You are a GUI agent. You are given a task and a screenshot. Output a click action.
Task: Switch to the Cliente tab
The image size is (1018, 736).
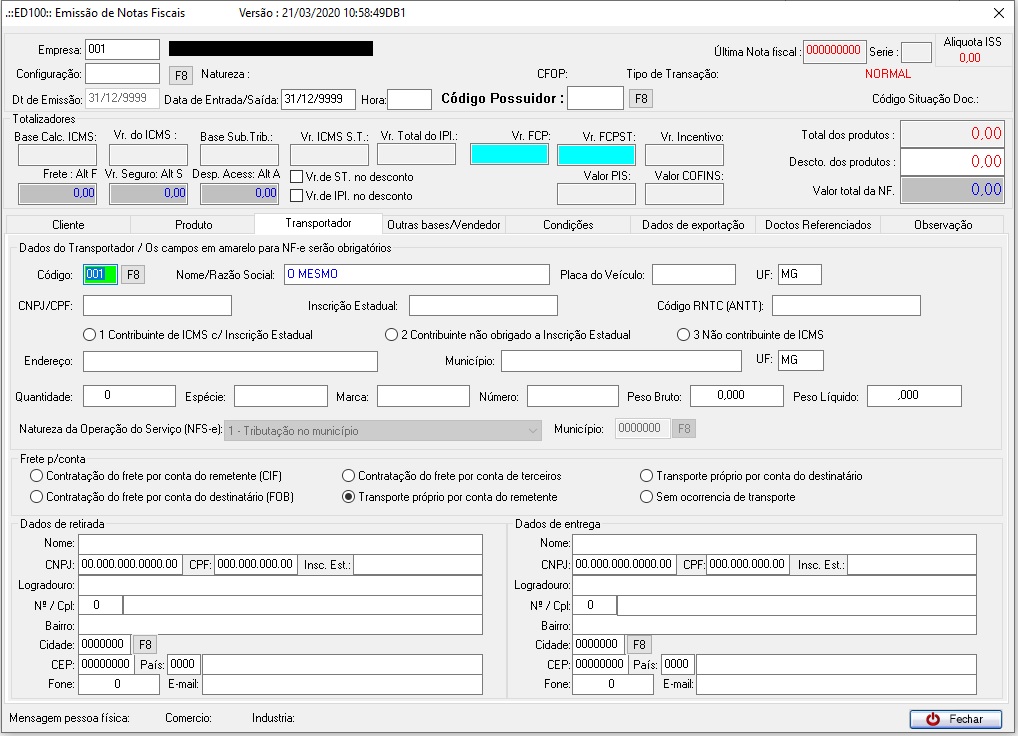click(x=68, y=225)
